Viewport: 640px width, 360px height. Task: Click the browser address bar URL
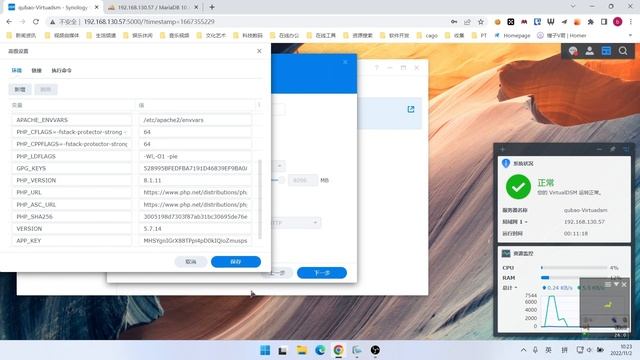coord(149,22)
